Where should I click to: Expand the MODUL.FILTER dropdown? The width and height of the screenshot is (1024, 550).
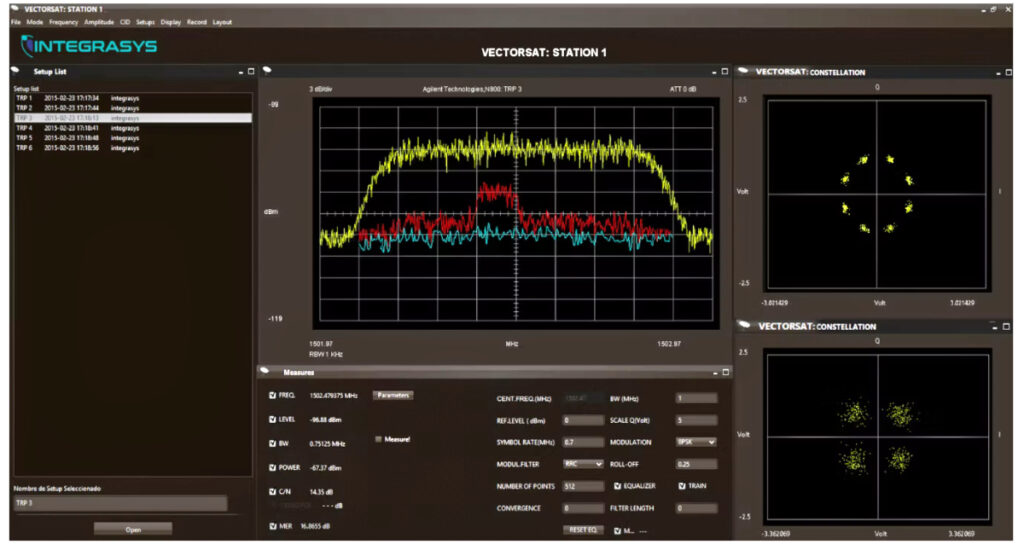pyautogui.click(x=584, y=464)
